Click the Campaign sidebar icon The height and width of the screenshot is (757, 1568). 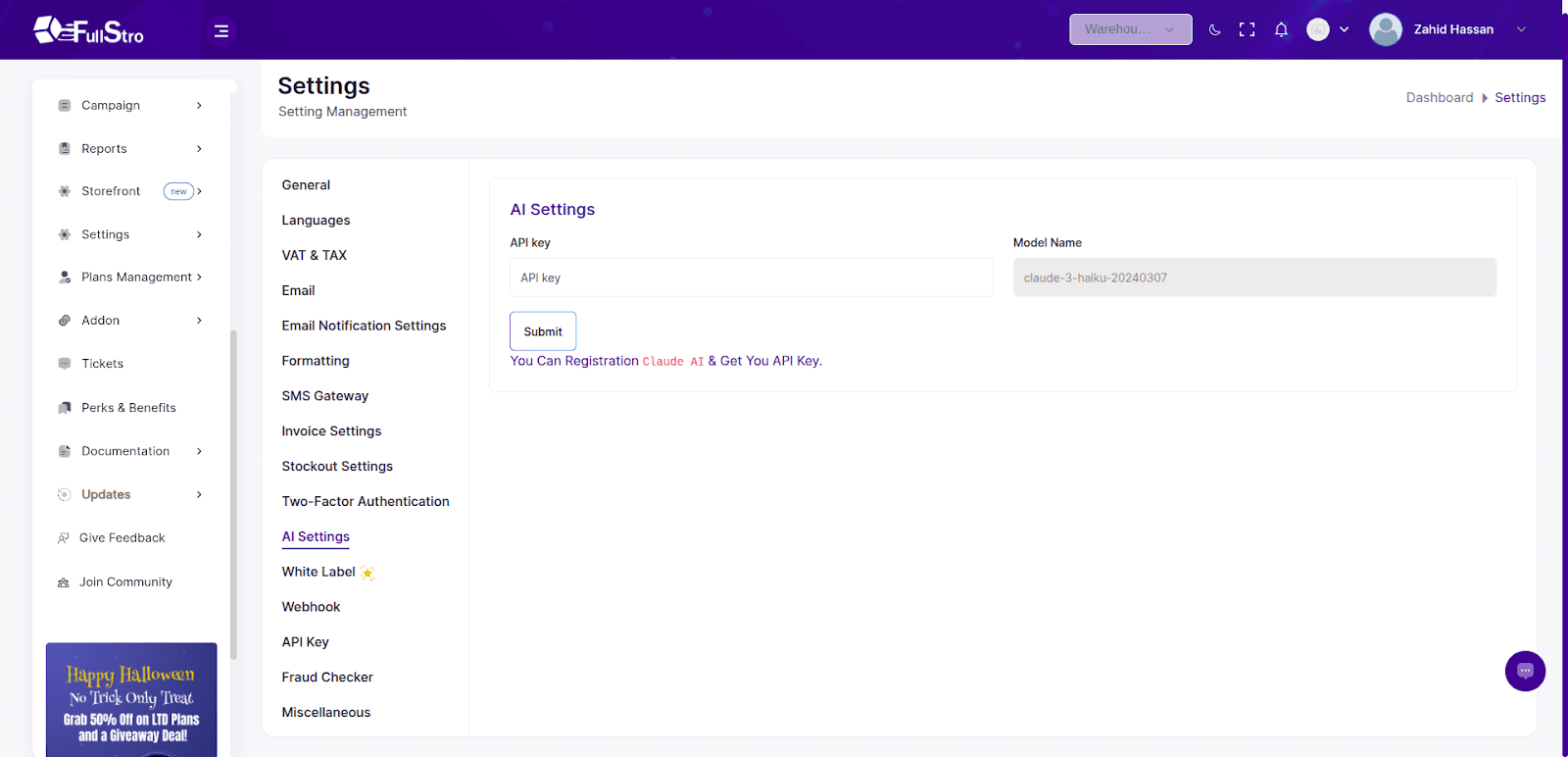coord(65,105)
